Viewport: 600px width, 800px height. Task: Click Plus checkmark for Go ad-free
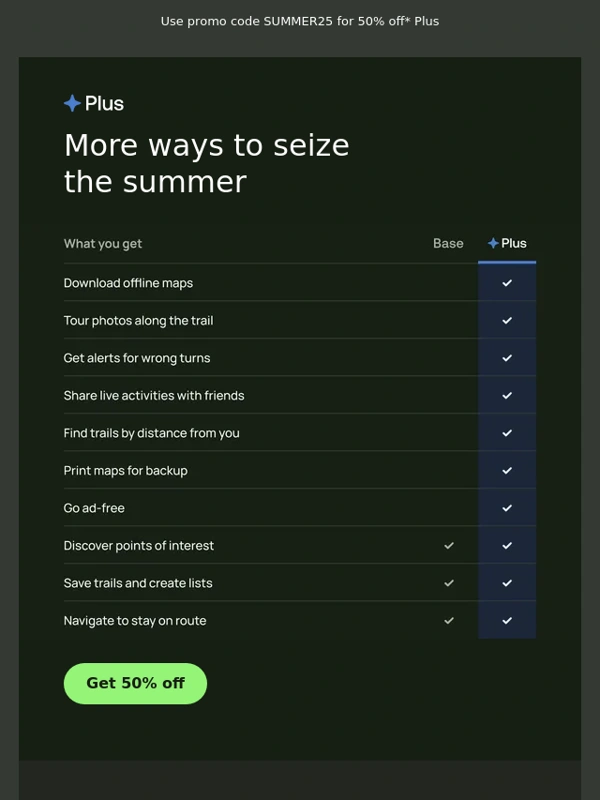point(507,508)
